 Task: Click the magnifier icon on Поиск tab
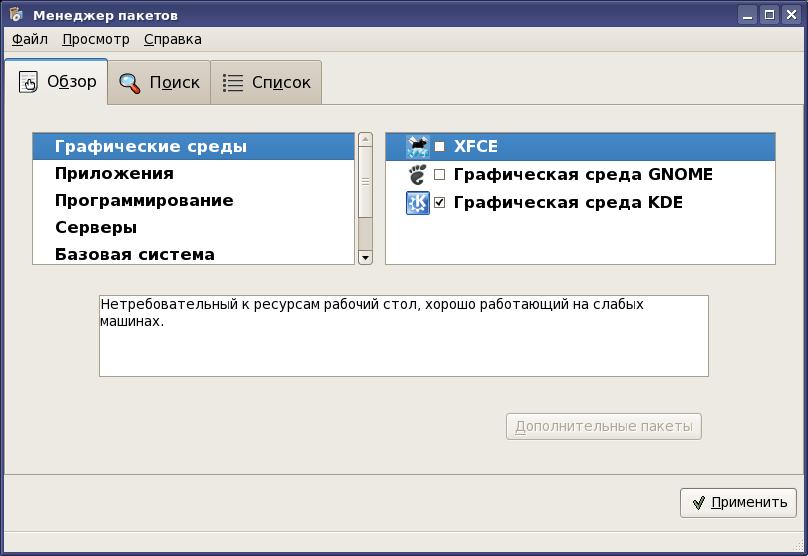(129, 83)
